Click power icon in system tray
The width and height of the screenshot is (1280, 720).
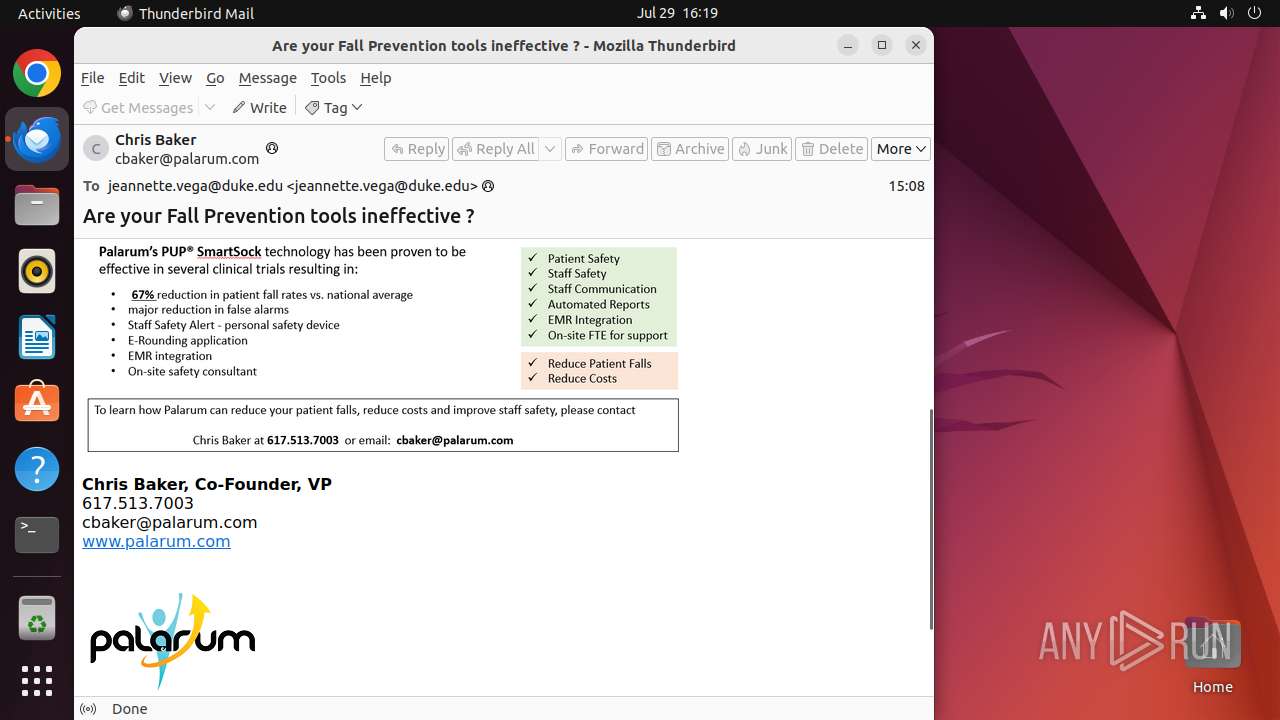pos(1255,13)
